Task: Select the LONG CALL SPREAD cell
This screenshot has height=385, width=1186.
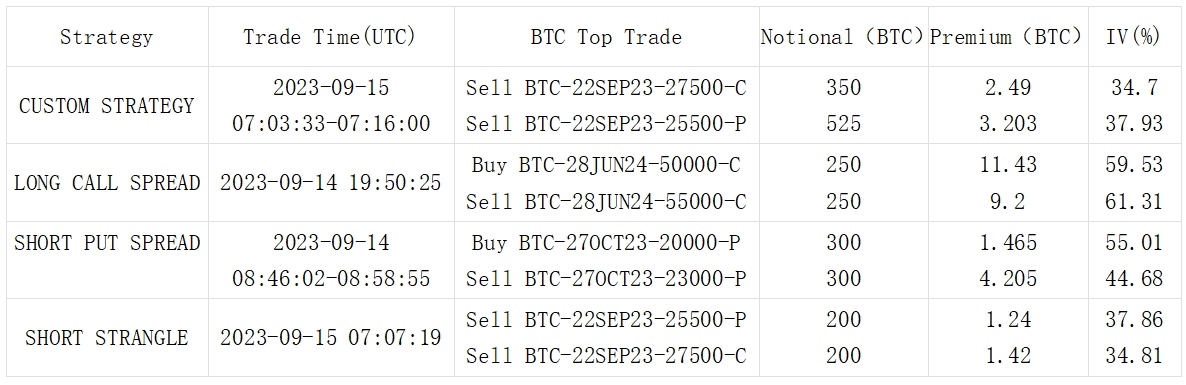Action: point(107,183)
